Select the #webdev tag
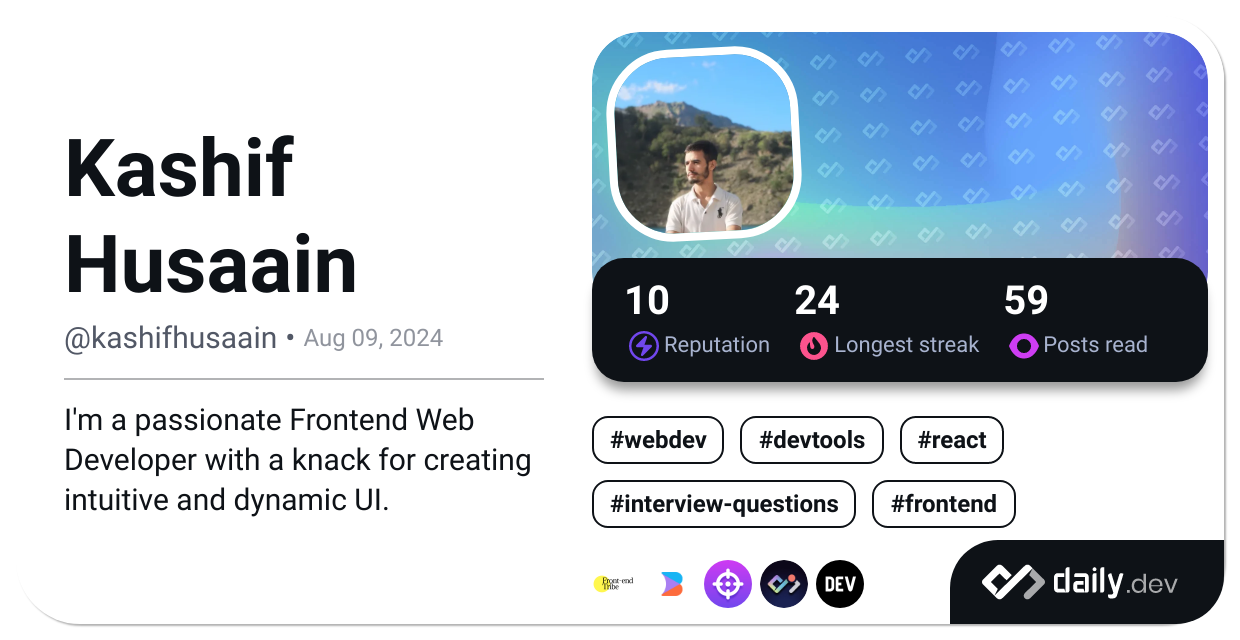This screenshot has height=640, width=1240. [x=657, y=440]
